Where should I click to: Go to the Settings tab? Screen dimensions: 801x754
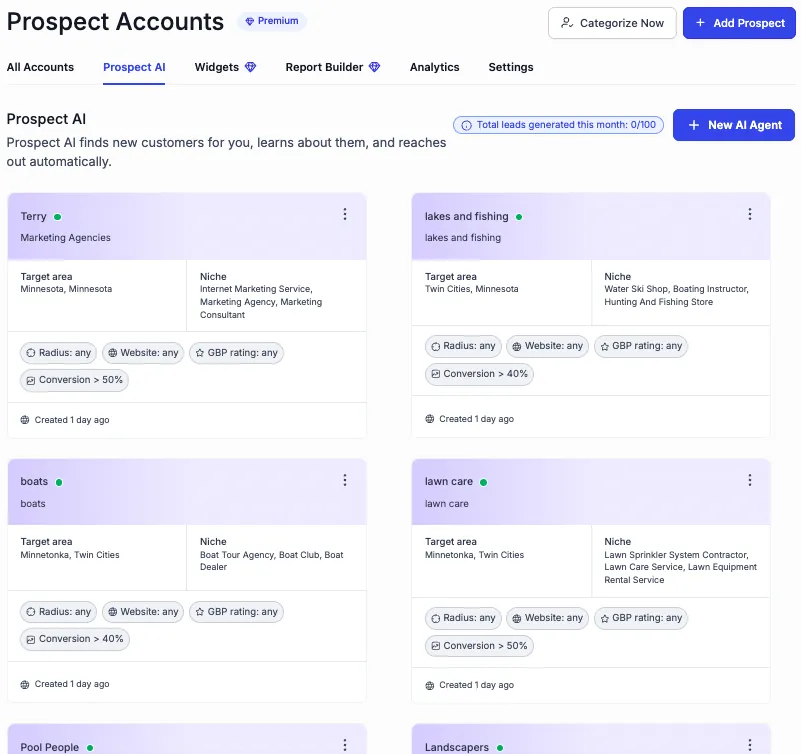click(x=510, y=67)
